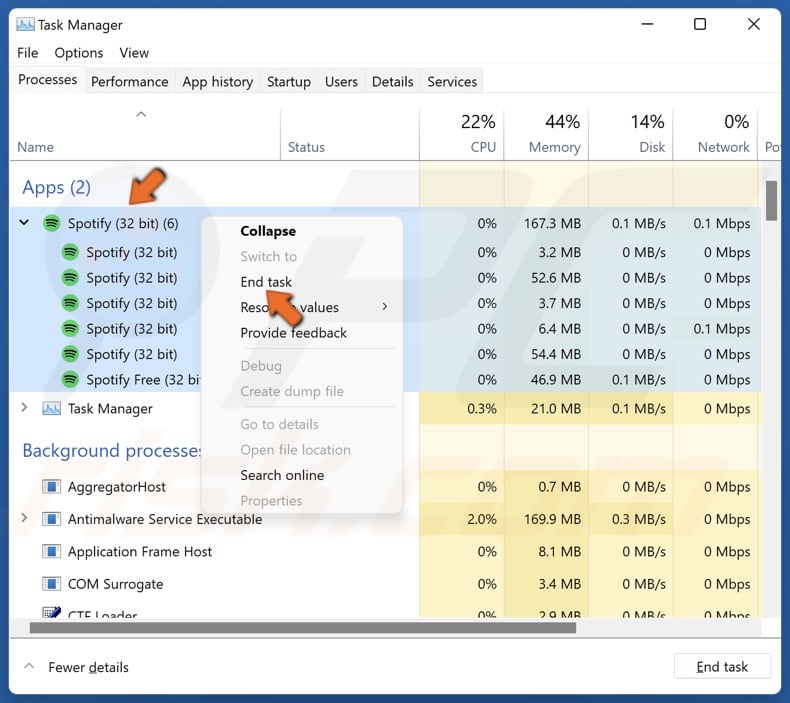Click the 167.3 MB memory value
This screenshot has height=703, width=790.
[552, 223]
